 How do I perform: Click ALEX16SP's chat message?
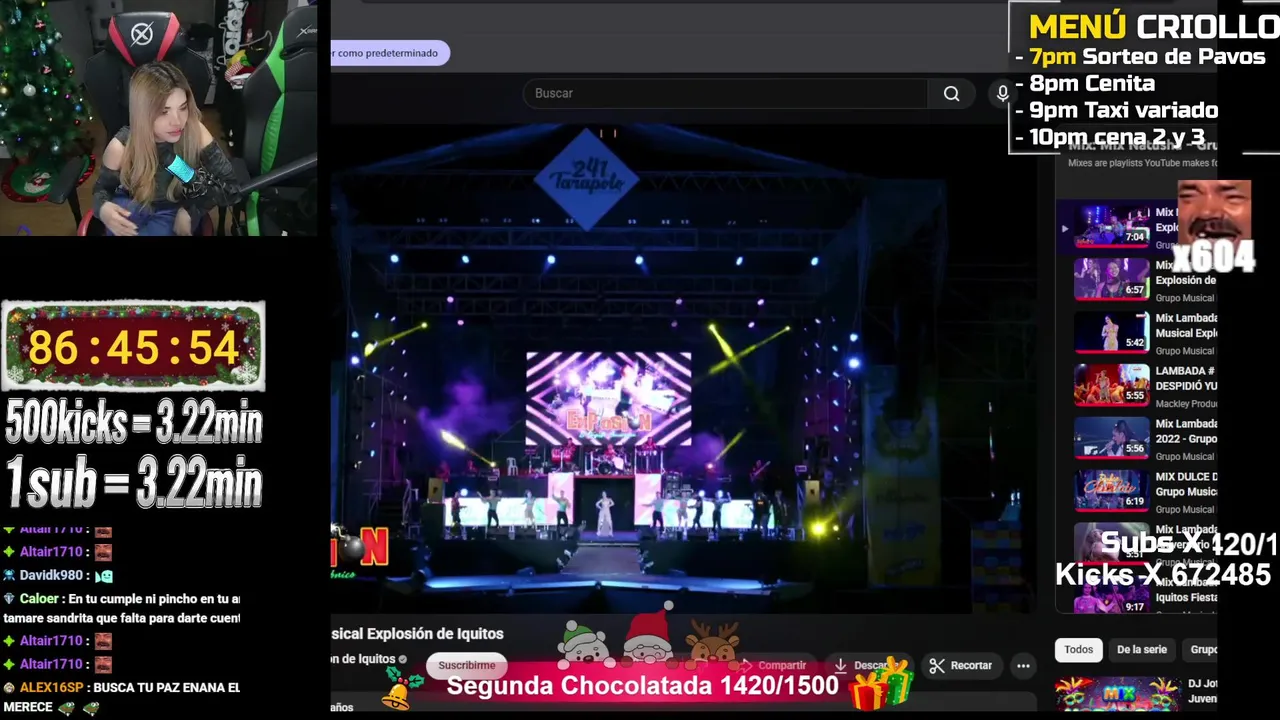click(x=121, y=697)
